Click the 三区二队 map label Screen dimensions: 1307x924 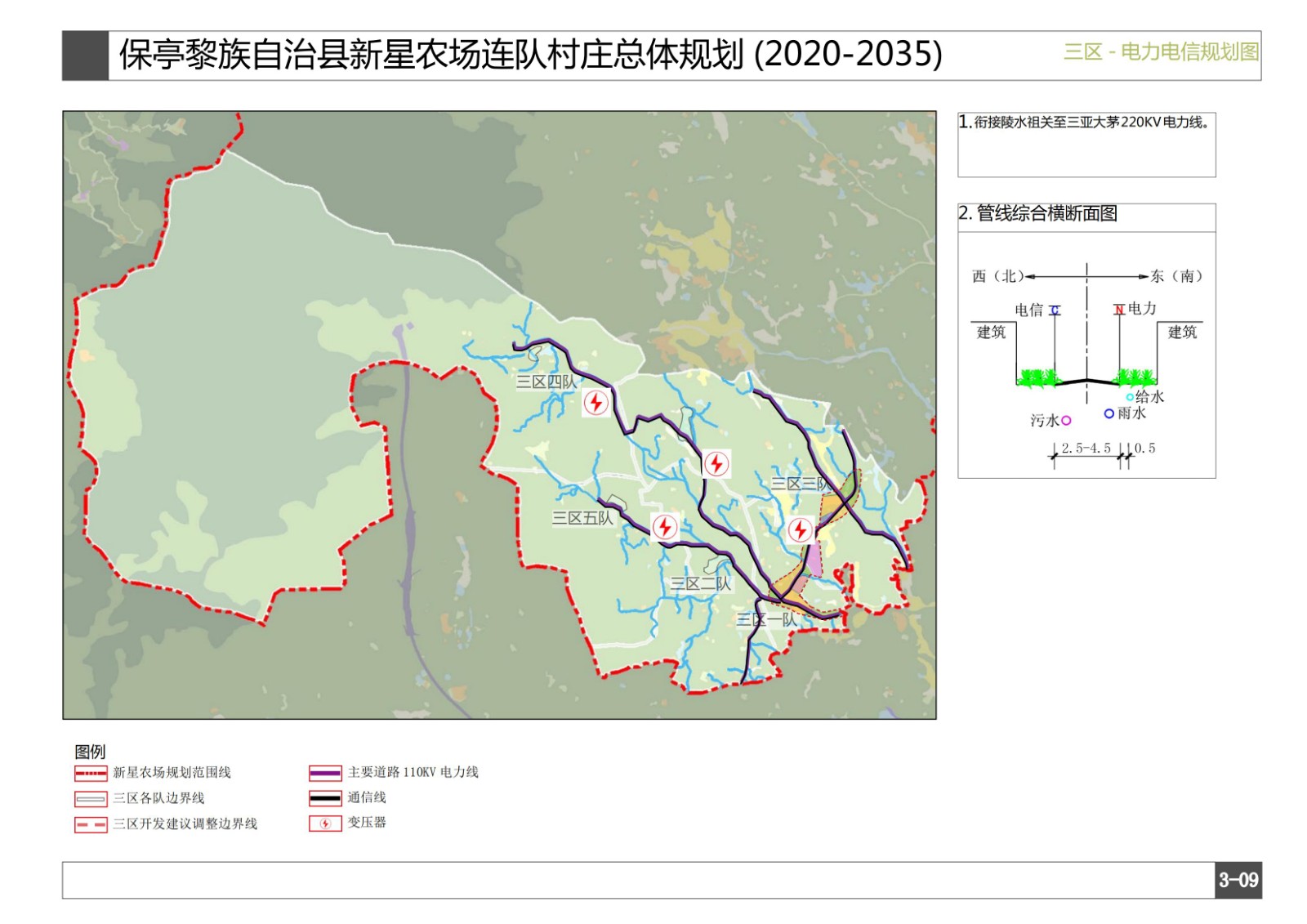[x=700, y=584]
